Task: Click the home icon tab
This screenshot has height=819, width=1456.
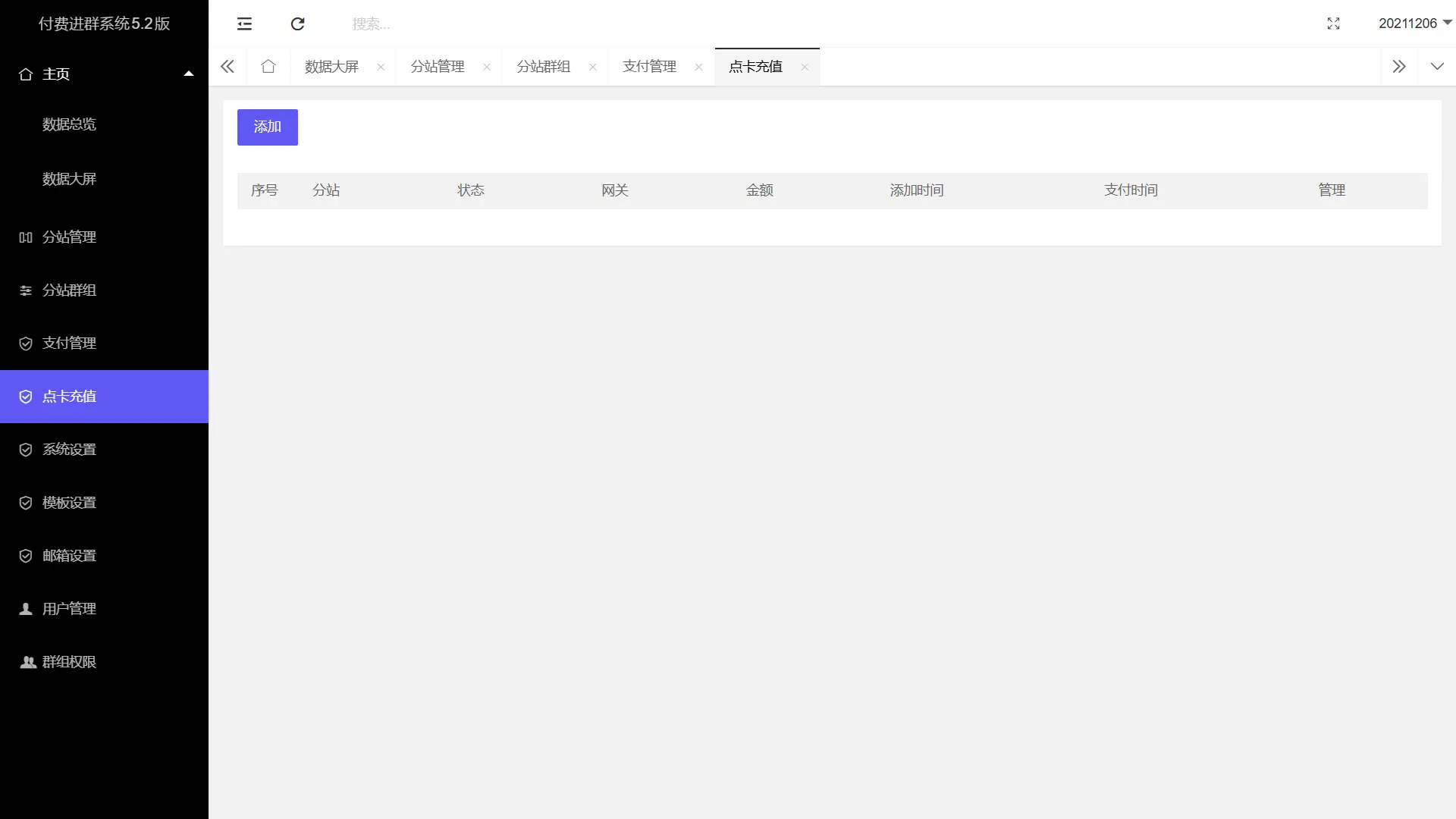Action: tap(268, 67)
